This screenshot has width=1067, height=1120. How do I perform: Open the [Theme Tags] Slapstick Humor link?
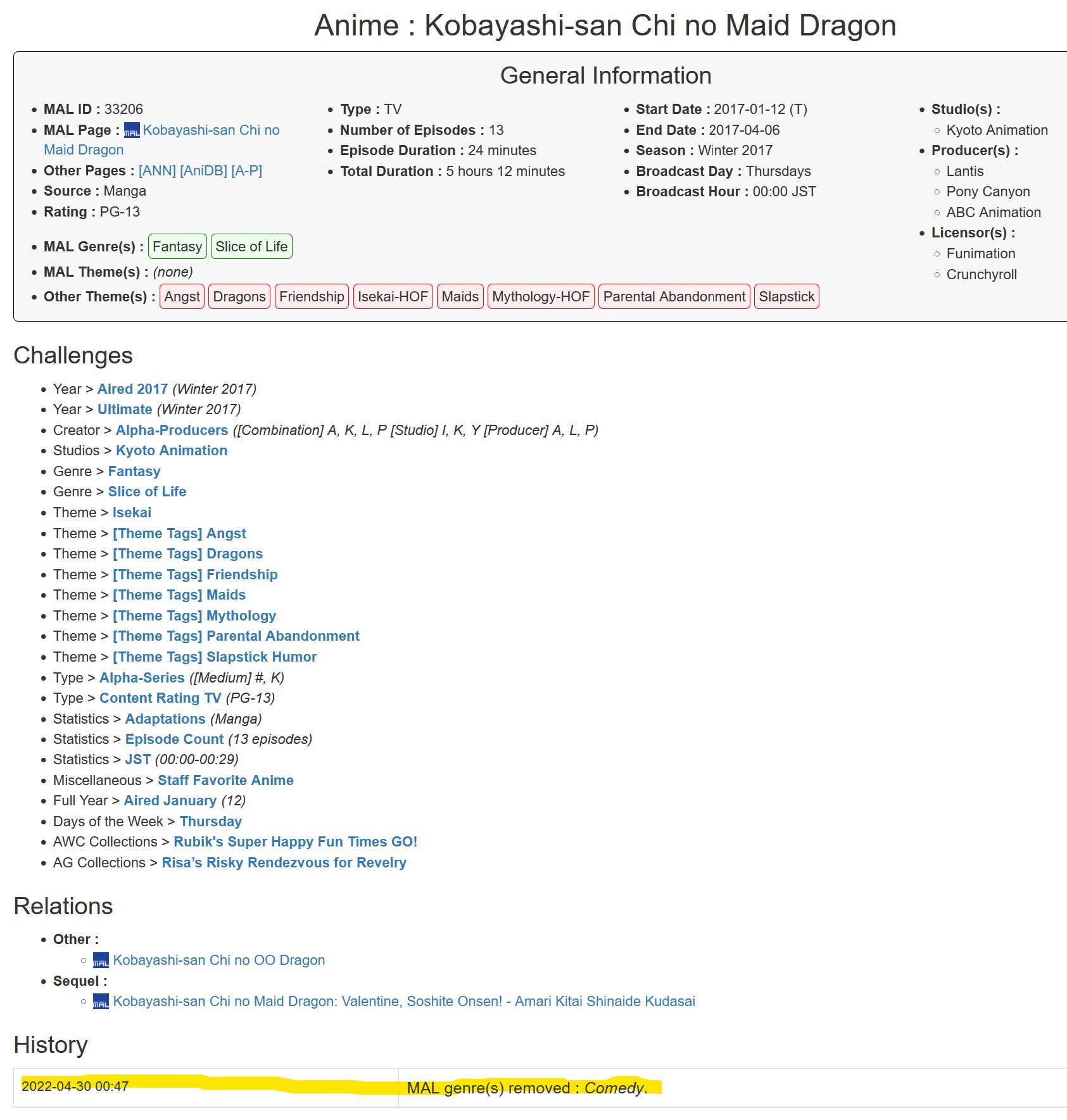pyautogui.click(x=215, y=657)
